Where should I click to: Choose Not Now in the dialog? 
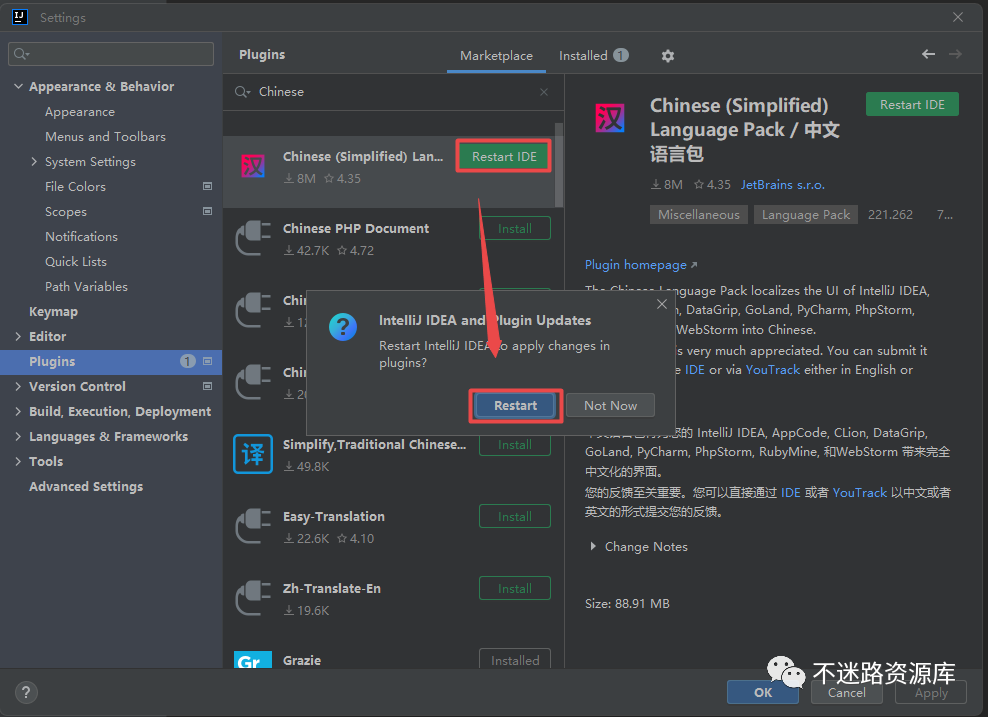[610, 405]
